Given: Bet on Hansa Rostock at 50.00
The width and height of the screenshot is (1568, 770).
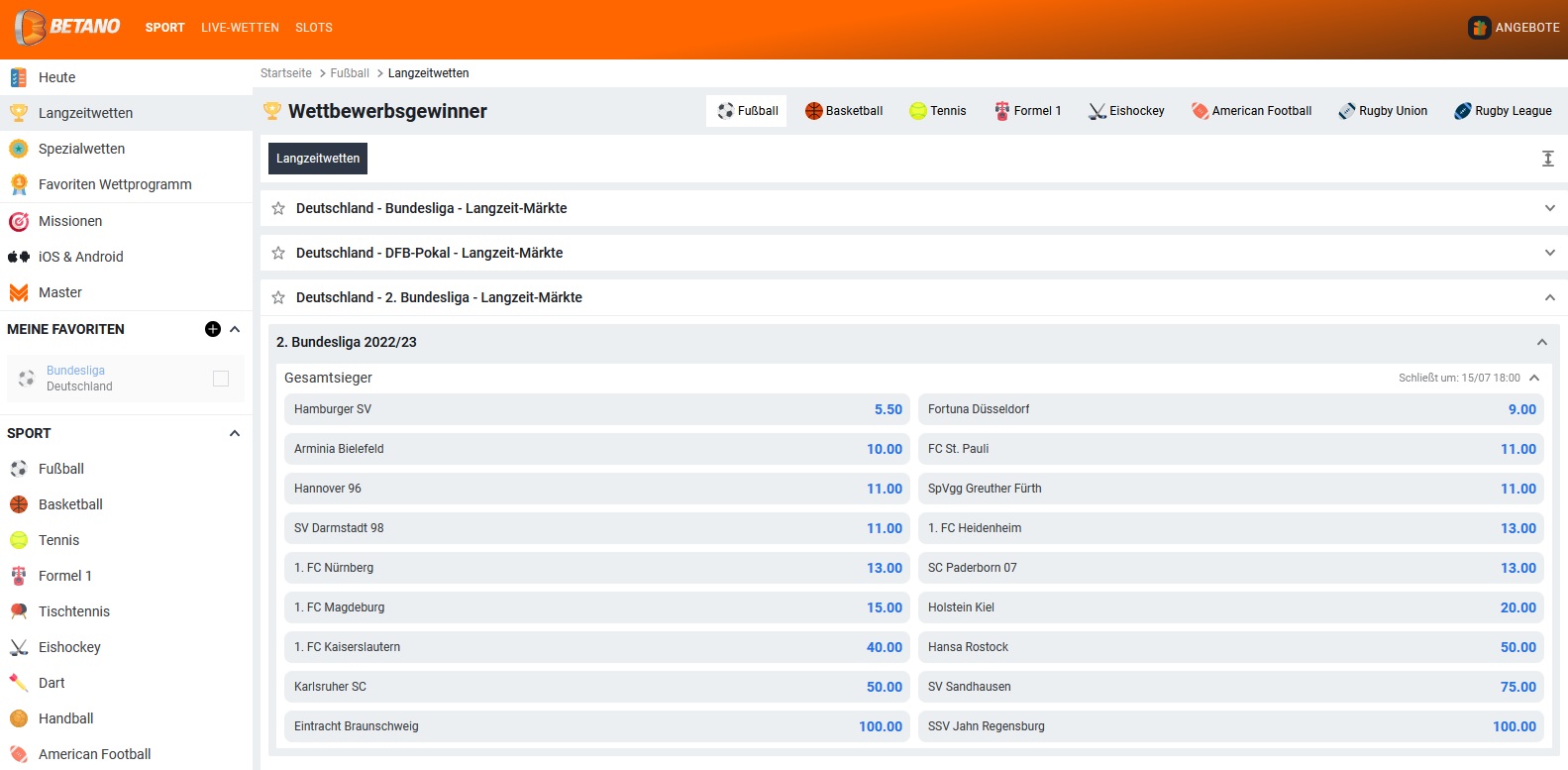Looking at the screenshot, I should click(x=1231, y=647).
